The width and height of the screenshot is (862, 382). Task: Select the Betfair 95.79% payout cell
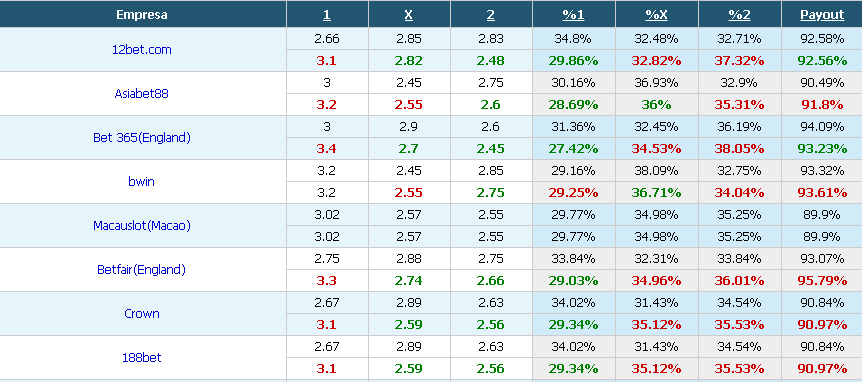(x=822, y=281)
